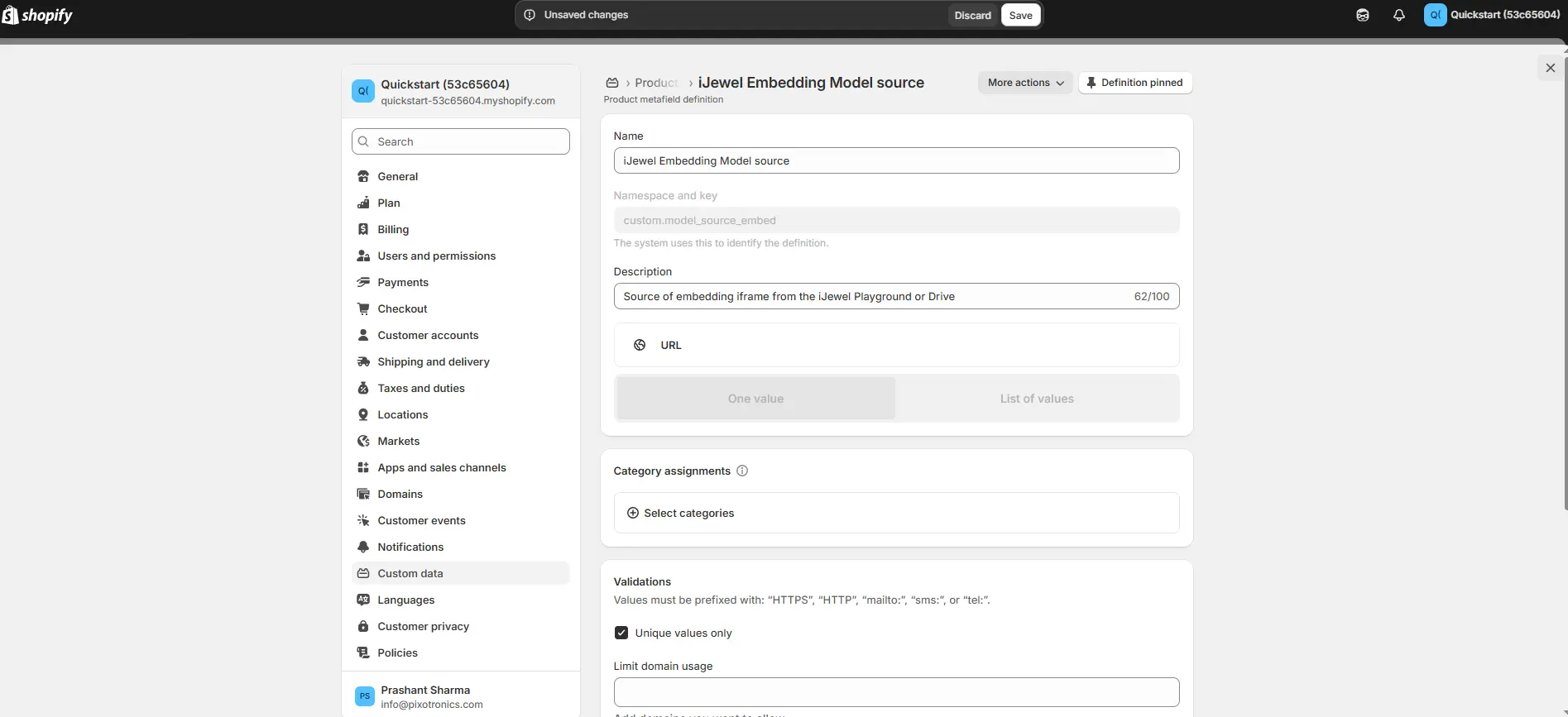Click the Category assignments info icon

(x=742, y=471)
